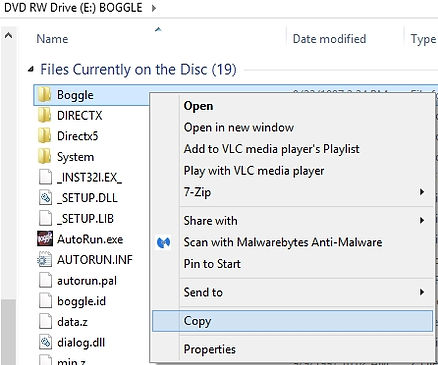The height and width of the screenshot is (365, 438).
Task: Select the System folder name
Action: [x=75, y=157]
